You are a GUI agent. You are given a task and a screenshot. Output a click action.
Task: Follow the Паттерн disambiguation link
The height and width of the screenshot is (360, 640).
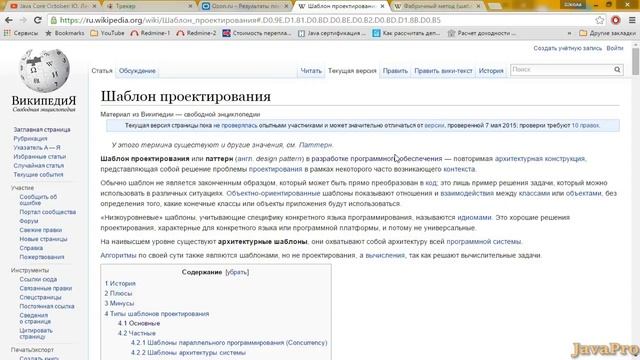(315, 145)
